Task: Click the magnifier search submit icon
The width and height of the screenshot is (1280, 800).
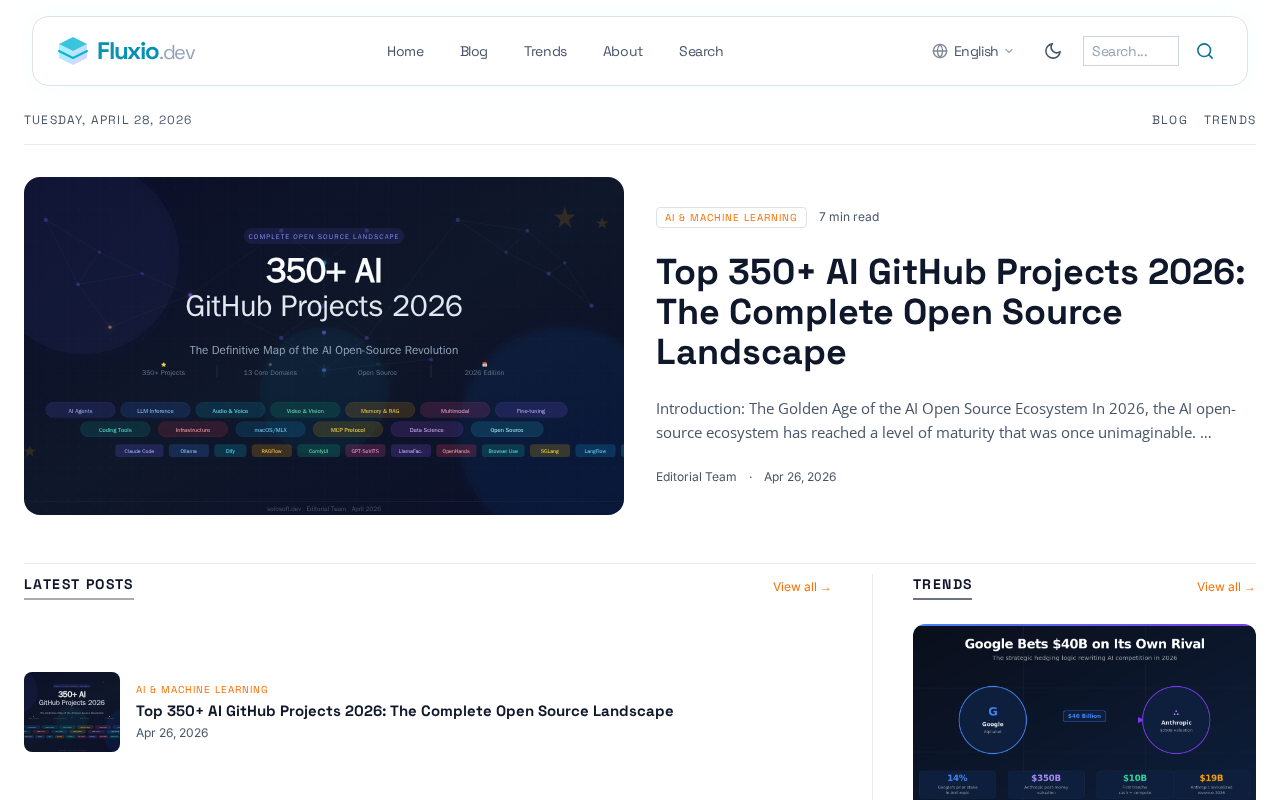Action: [1205, 51]
